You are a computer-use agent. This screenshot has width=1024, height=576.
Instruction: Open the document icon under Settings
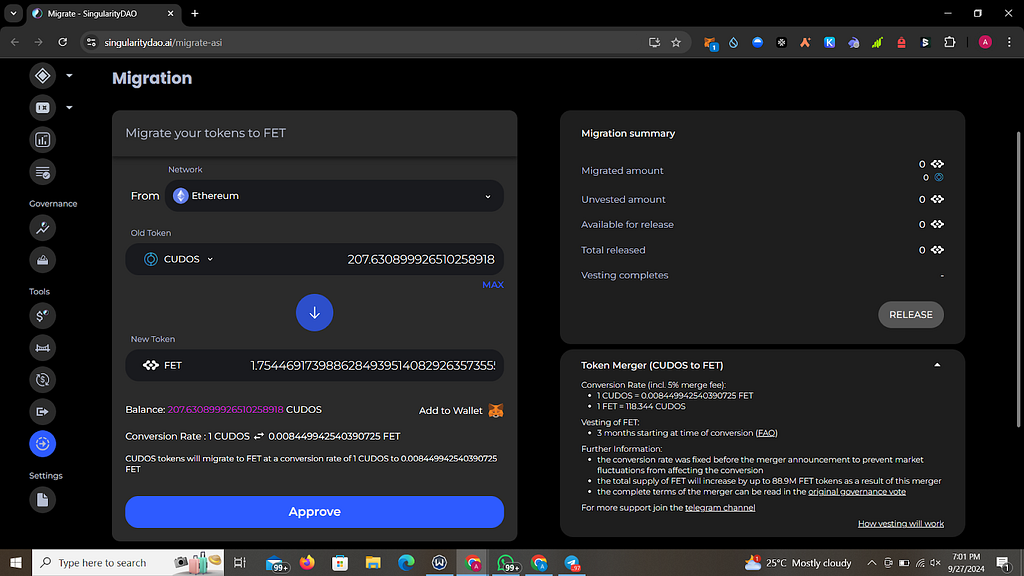click(42, 500)
